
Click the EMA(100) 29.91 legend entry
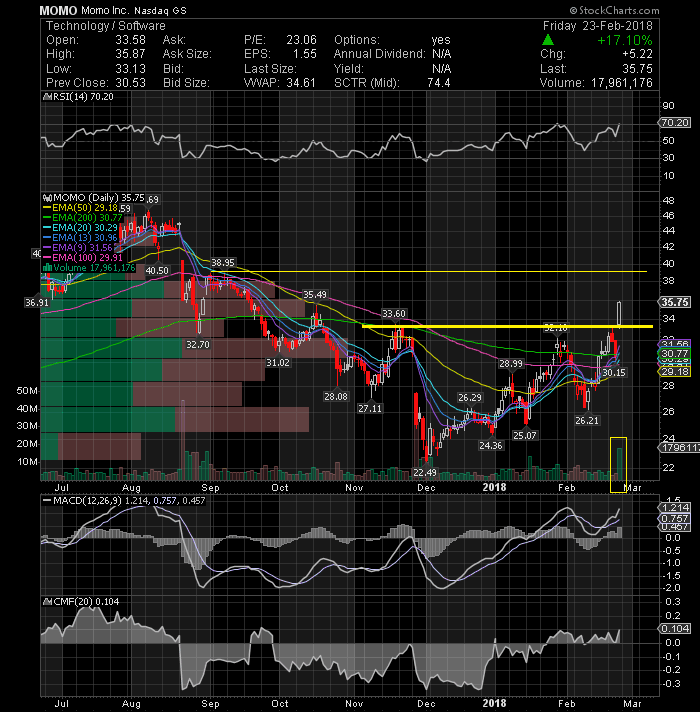tap(87, 257)
